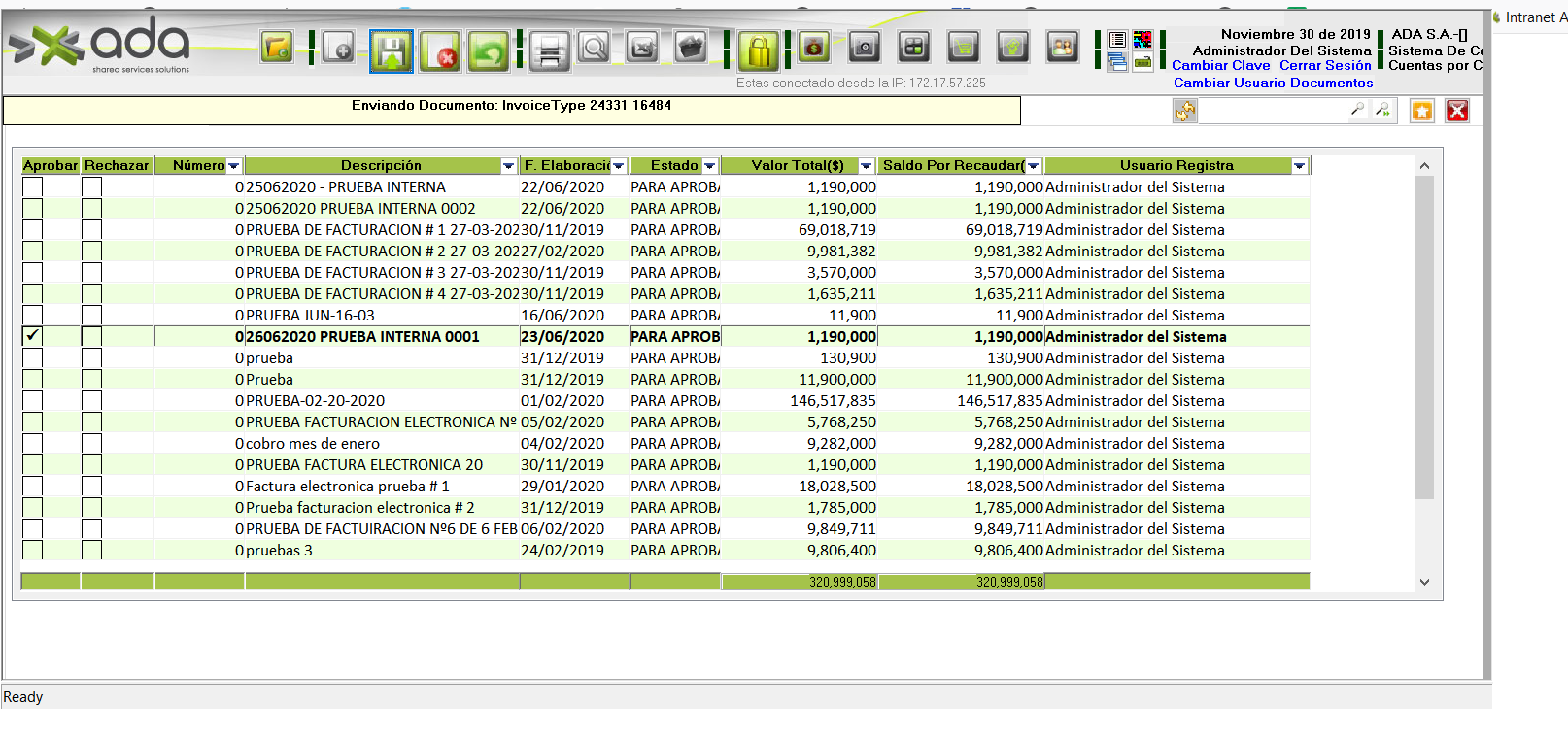Click the Cambiar Usuario Documentos link
Viewport: 1568px width, 740px height.
(1273, 84)
